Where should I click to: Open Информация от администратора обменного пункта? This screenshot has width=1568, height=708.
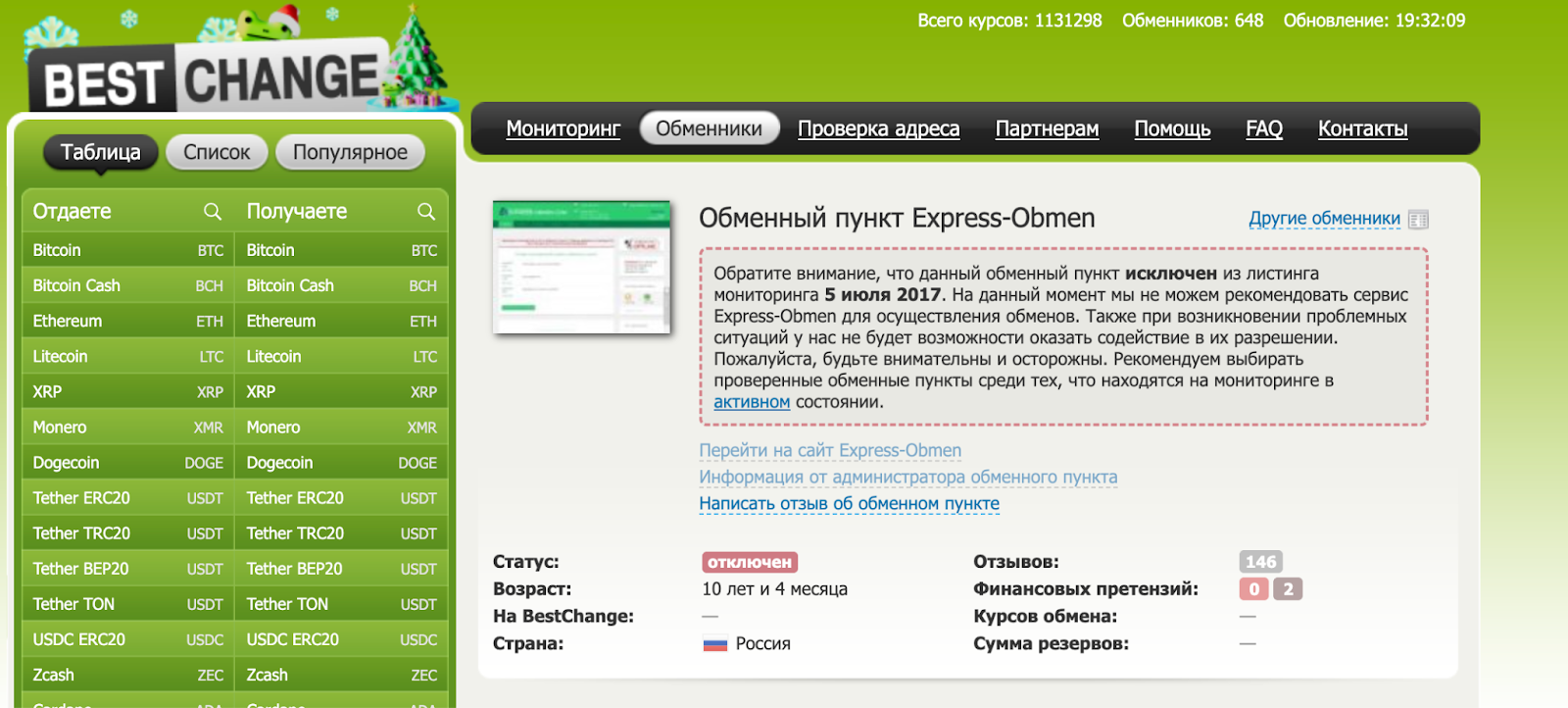tap(908, 477)
